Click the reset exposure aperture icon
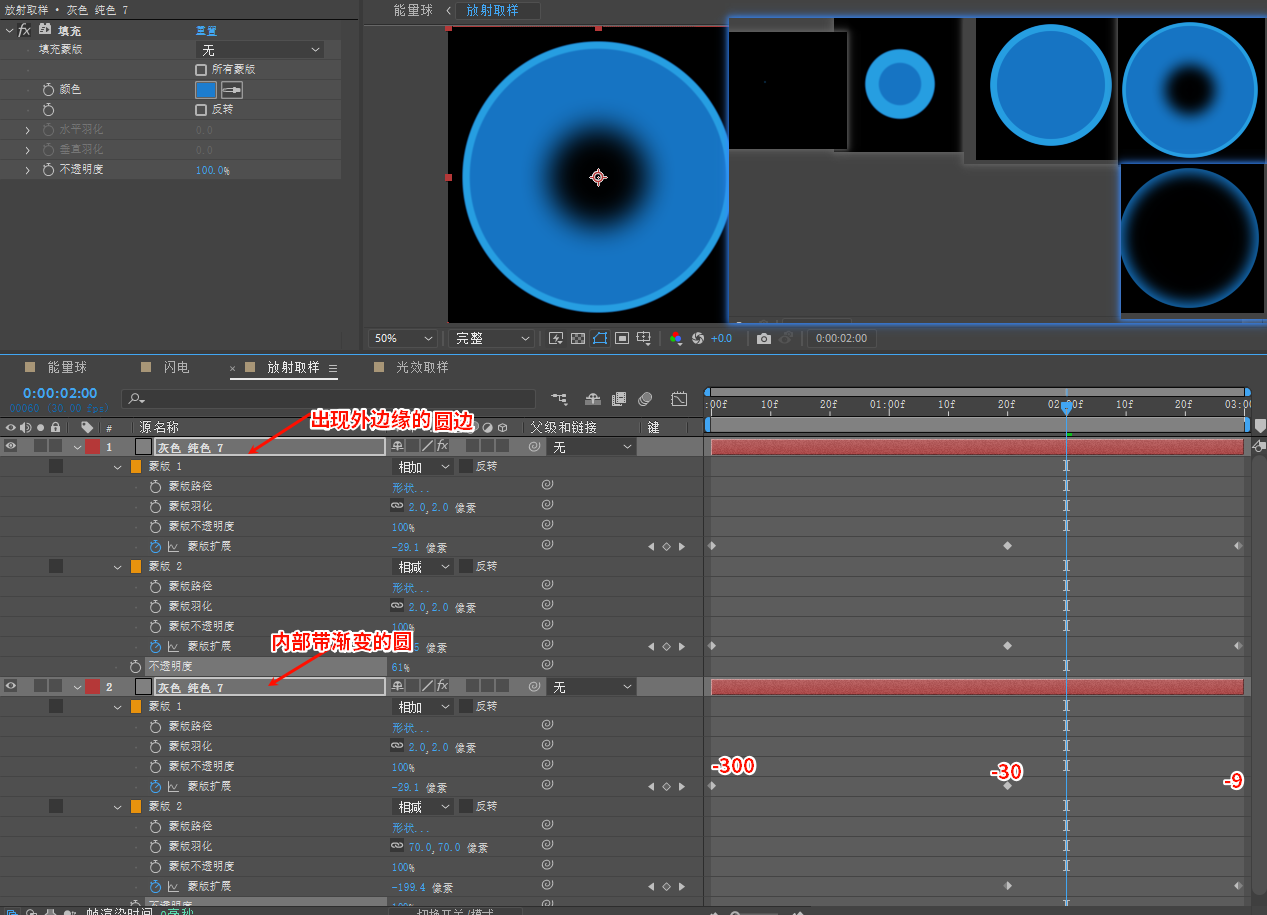 [698, 338]
